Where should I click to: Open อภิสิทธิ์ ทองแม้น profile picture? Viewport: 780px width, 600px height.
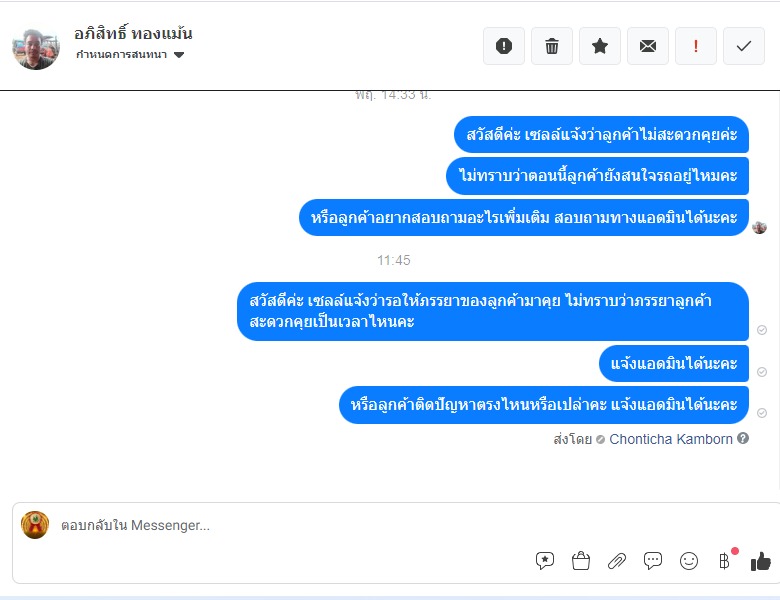pos(36,48)
